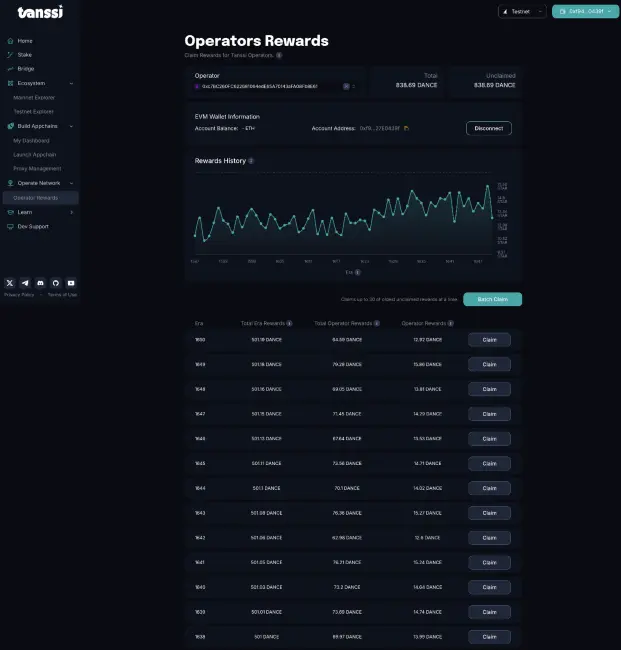
Task: Open Testnet Explorer menu item
Action: point(34,112)
